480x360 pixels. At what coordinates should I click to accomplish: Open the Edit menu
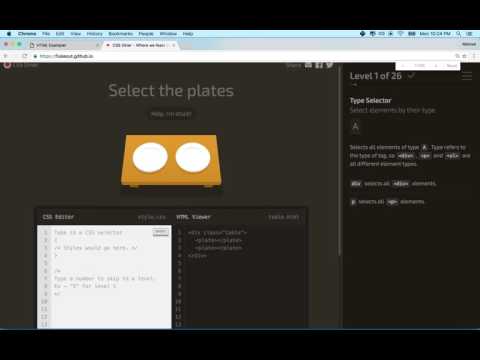tap(60, 34)
